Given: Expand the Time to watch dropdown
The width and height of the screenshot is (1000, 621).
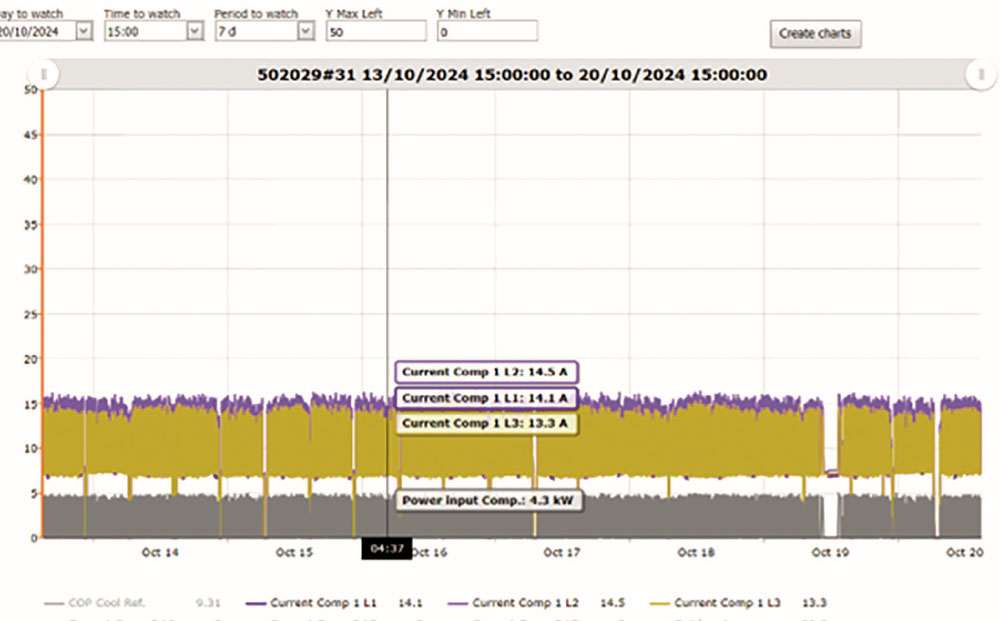Looking at the screenshot, I should point(194,32).
